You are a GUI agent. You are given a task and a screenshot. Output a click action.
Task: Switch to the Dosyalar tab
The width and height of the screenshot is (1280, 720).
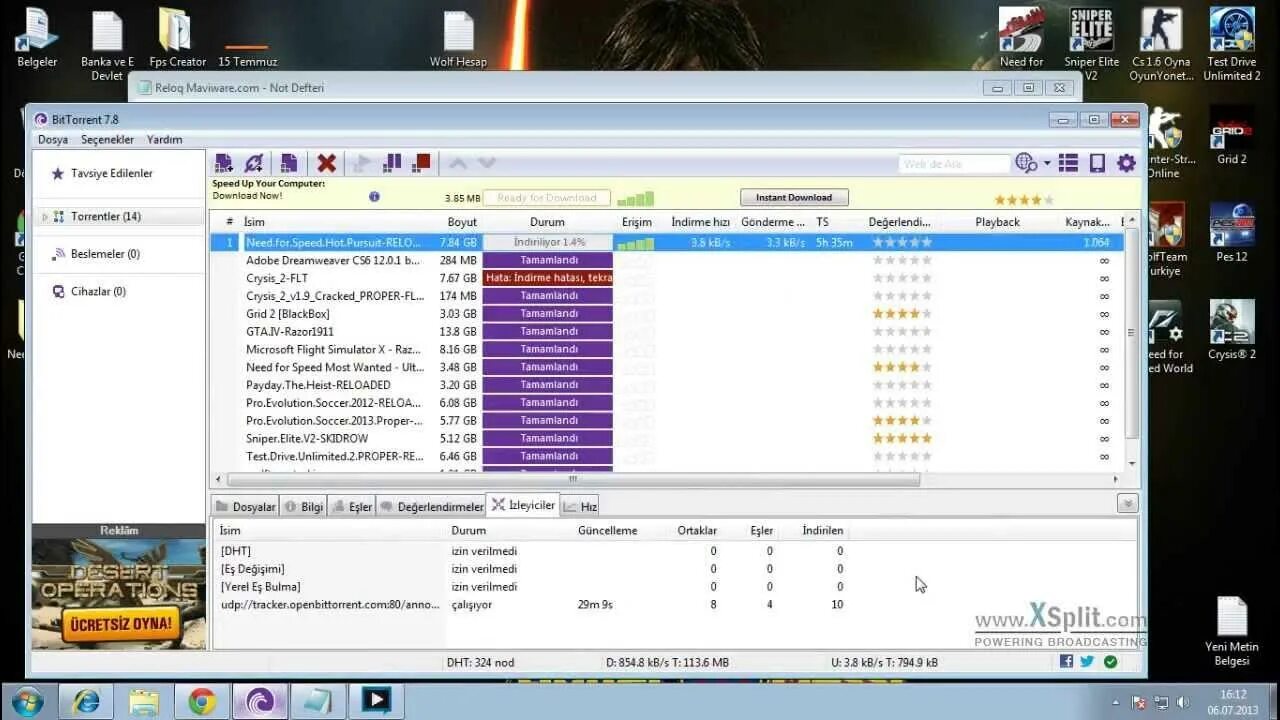click(245, 507)
